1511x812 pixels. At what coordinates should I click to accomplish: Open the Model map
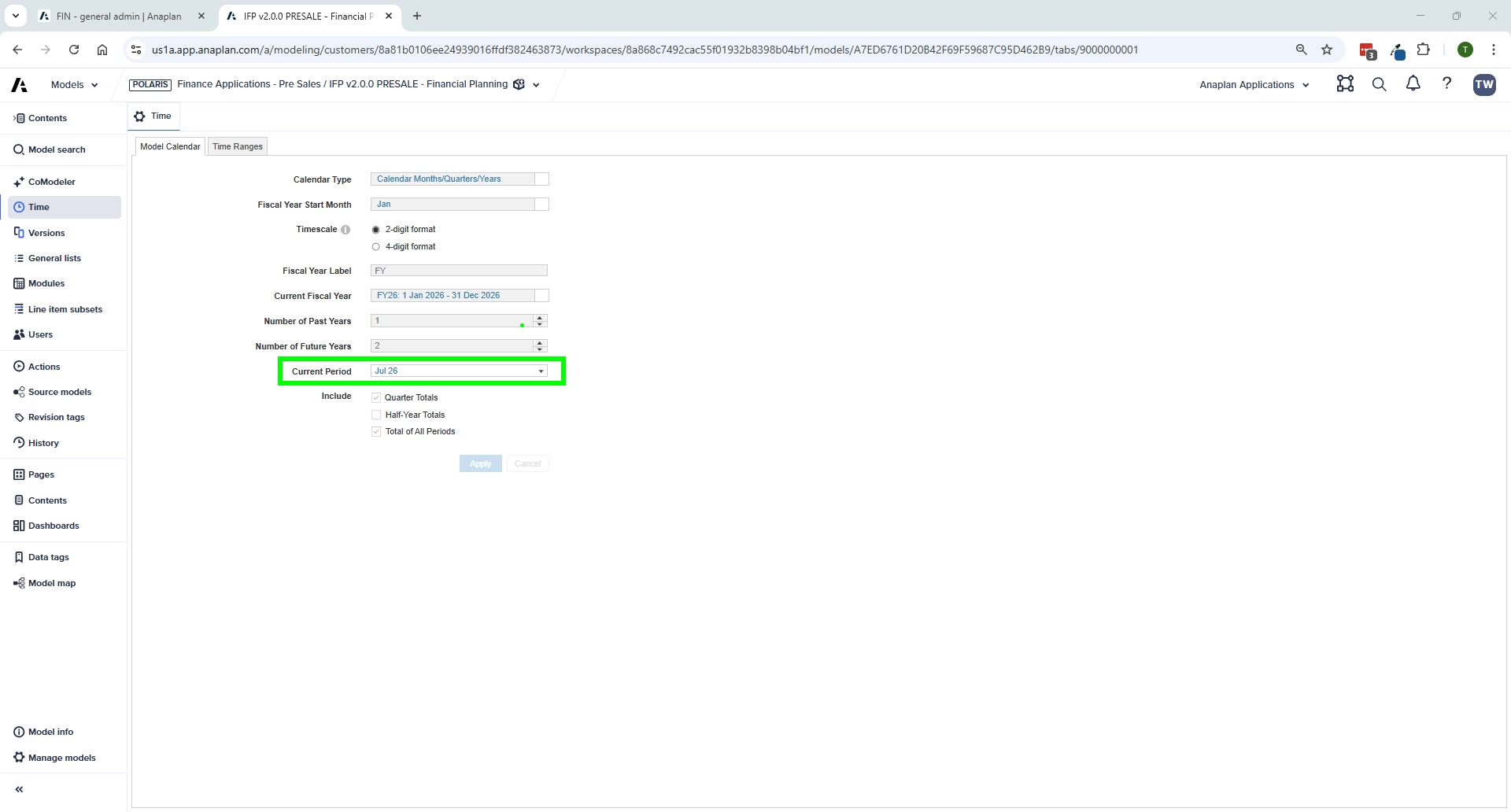coord(52,582)
